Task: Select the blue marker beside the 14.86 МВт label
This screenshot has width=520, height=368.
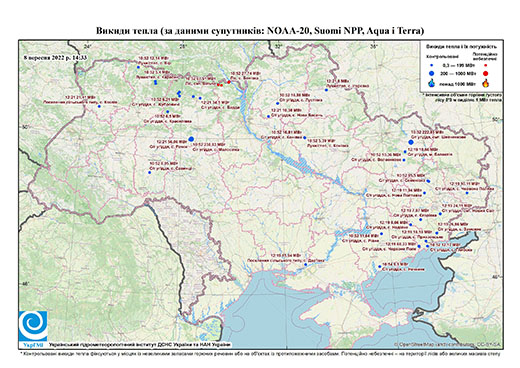Action: click(x=277, y=103)
